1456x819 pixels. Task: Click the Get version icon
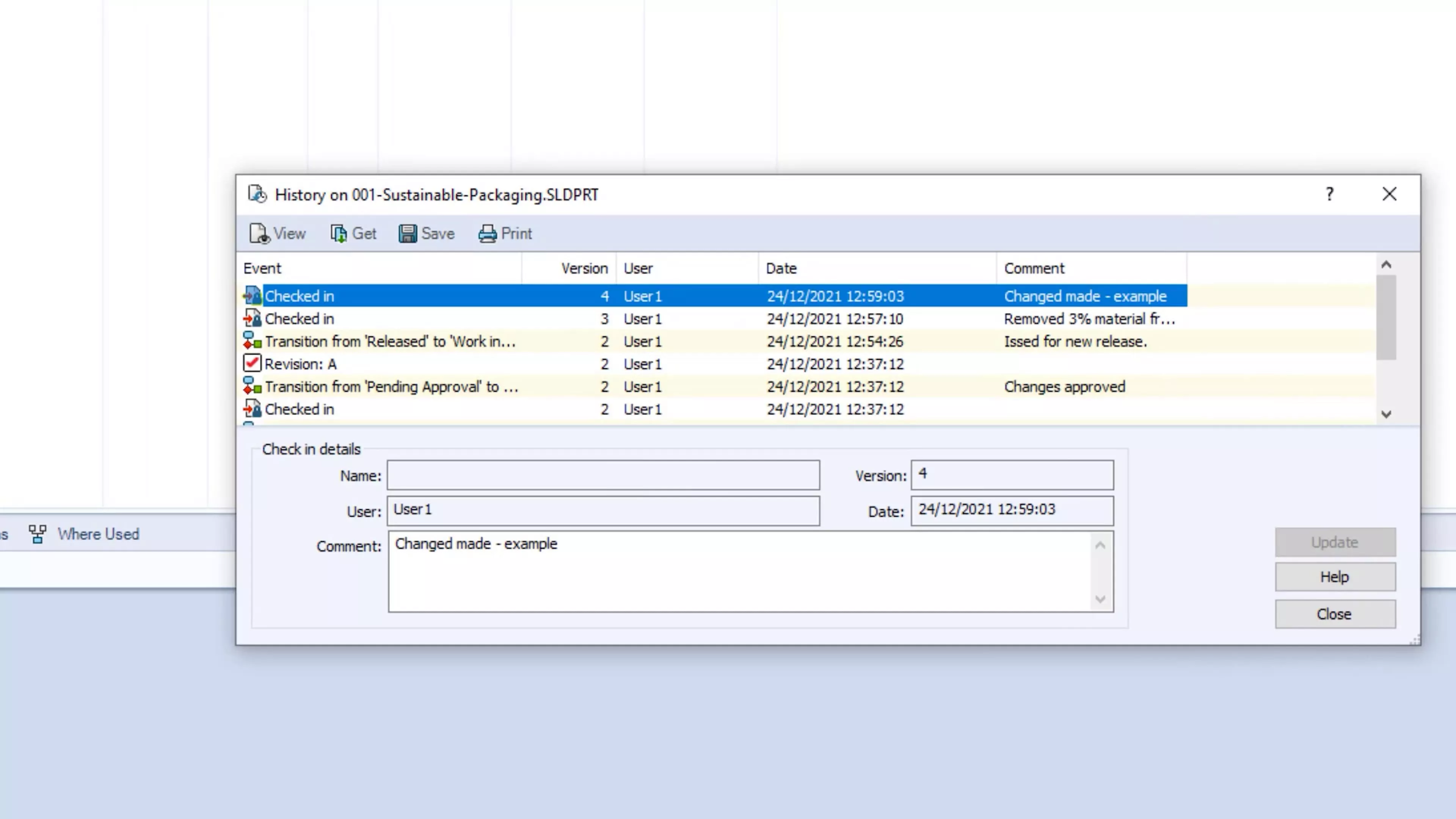click(x=339, y=234)
